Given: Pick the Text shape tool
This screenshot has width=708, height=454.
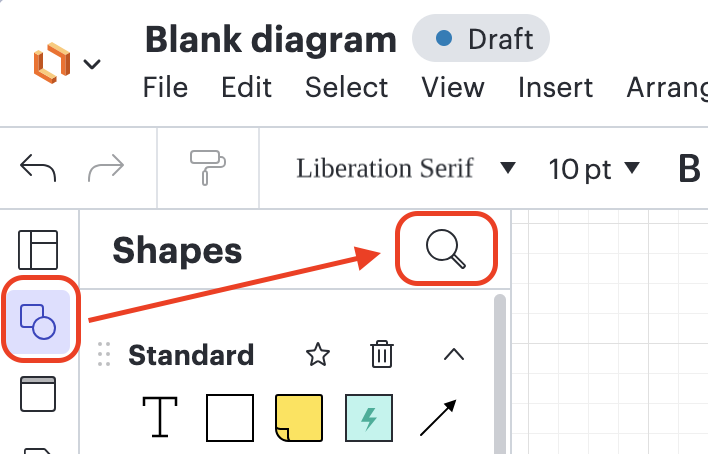Looking at the screenshot, I should point(160,417).
